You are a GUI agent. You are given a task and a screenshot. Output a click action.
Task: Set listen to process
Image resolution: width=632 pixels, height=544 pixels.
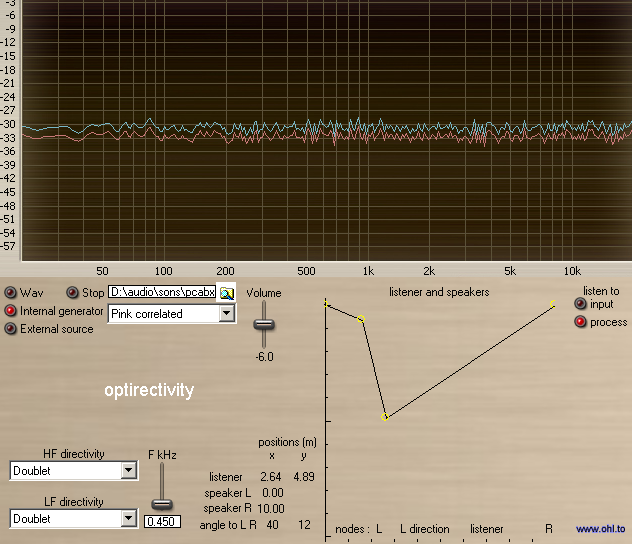[x=580, y=322]
